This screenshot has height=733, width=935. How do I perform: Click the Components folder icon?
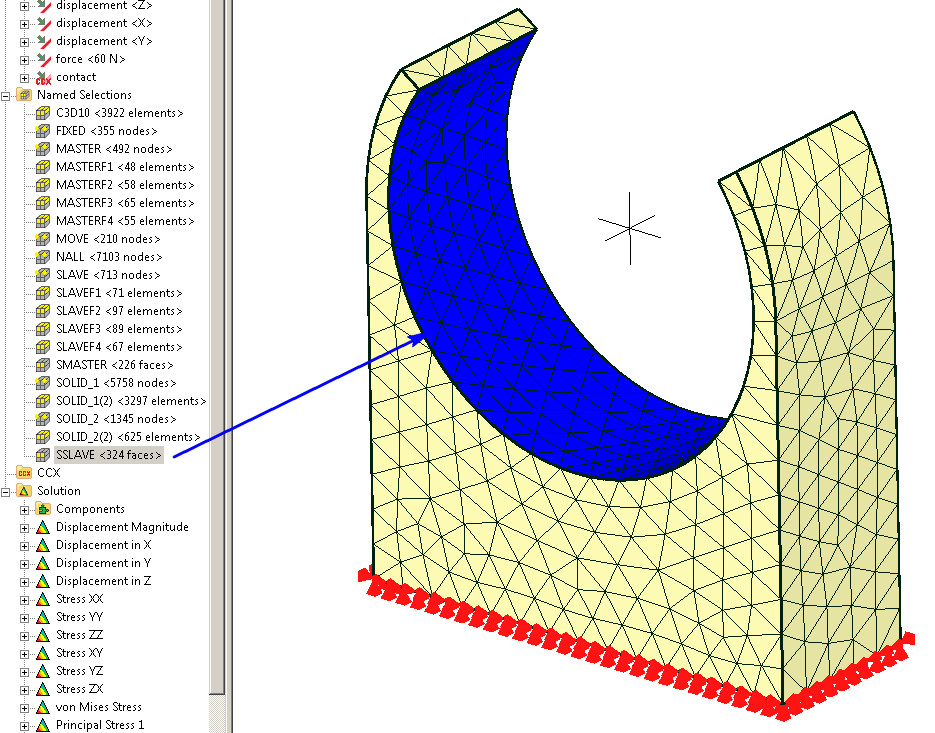pos(43,509)
